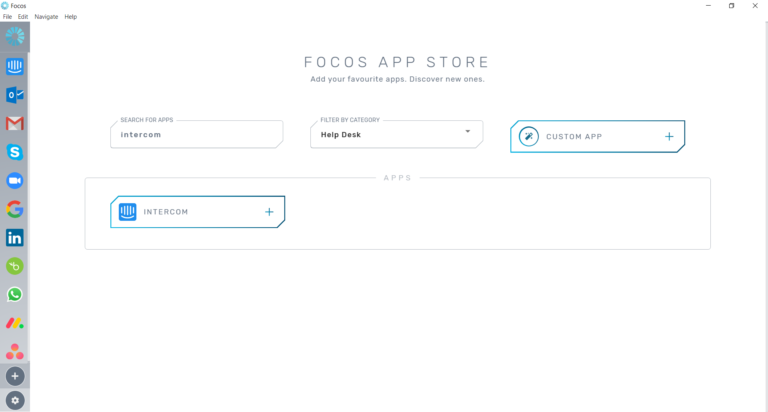The image size is (768, 412).
Task: Click the Intercom logo in the app card
Action: (x=127, y=212)
